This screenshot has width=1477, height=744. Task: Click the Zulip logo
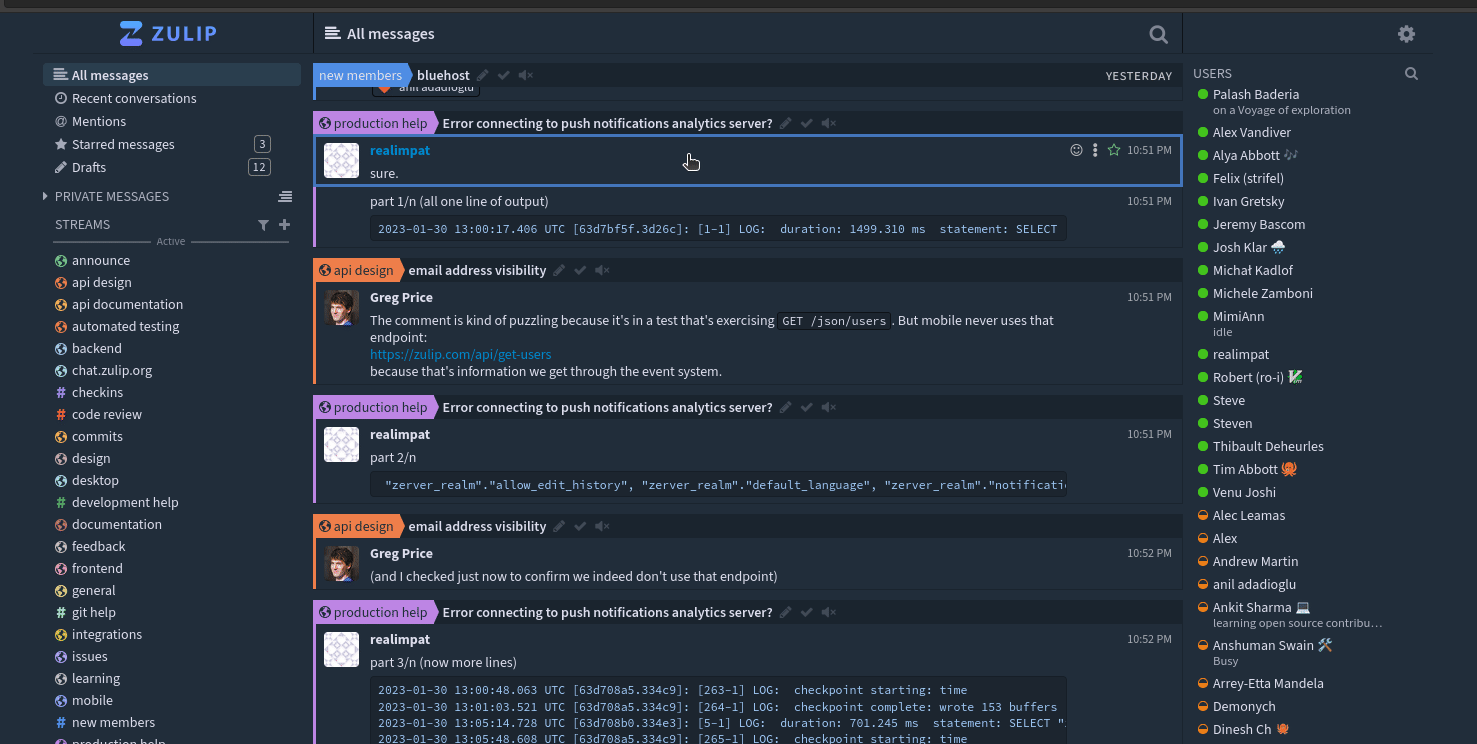click(168, 32)
